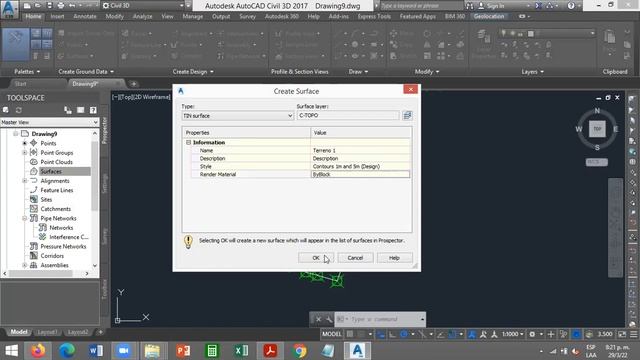Expand the Create Design panel dropdown
Viewport: 640px width, 360px height.
193,71
